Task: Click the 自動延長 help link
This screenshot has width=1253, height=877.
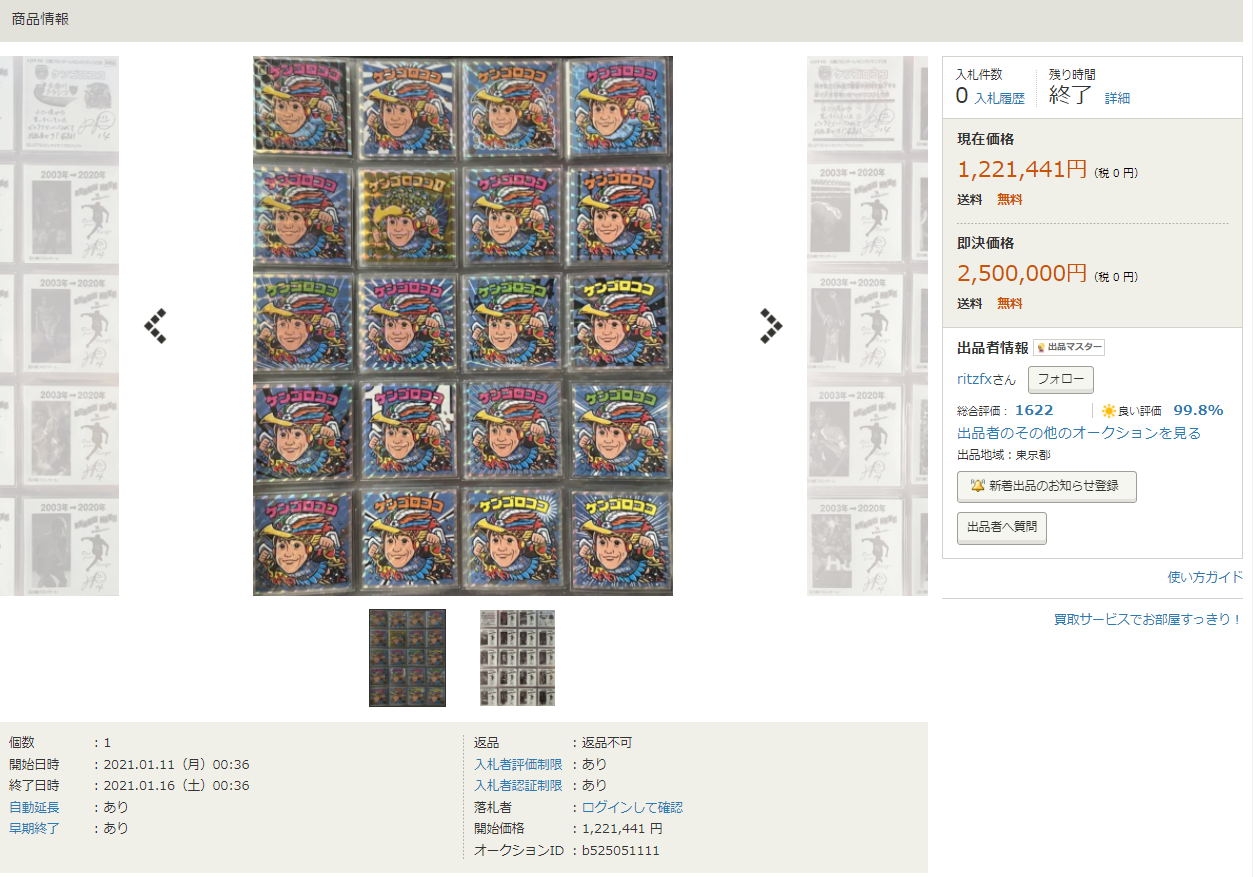Action: [34, 807]
